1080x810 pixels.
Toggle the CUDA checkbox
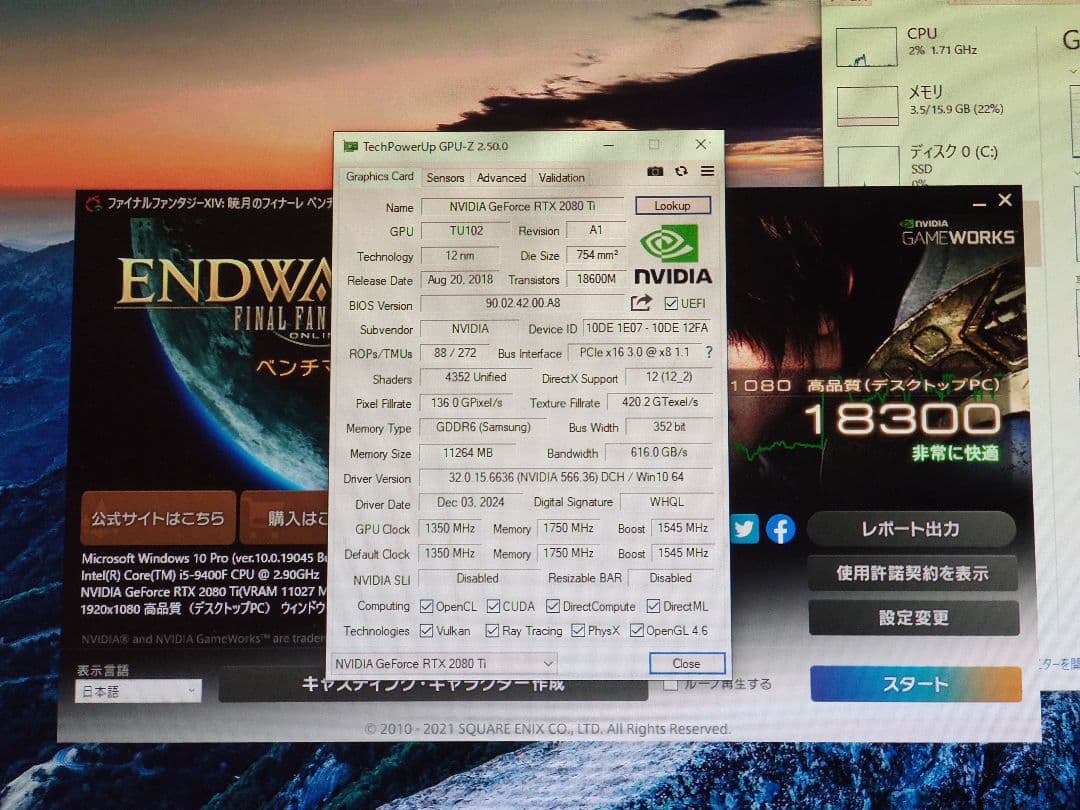493,606
